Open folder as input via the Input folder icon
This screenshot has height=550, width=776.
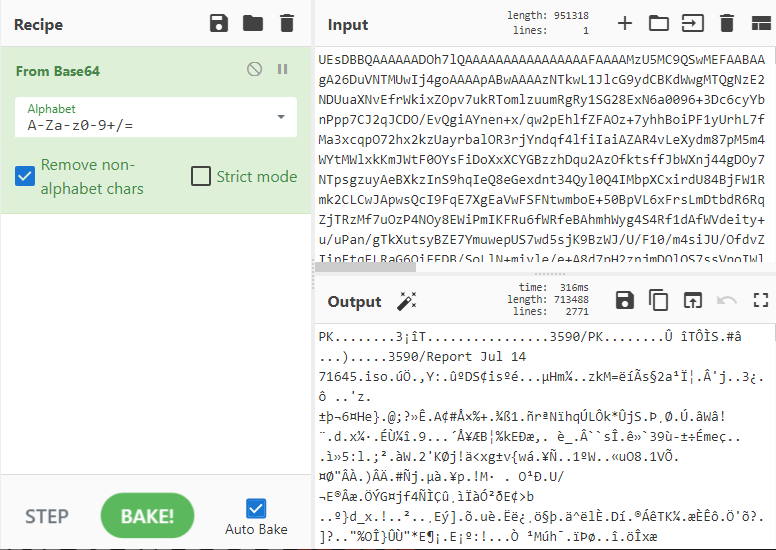pyautogui.click(x=659, y=23)
